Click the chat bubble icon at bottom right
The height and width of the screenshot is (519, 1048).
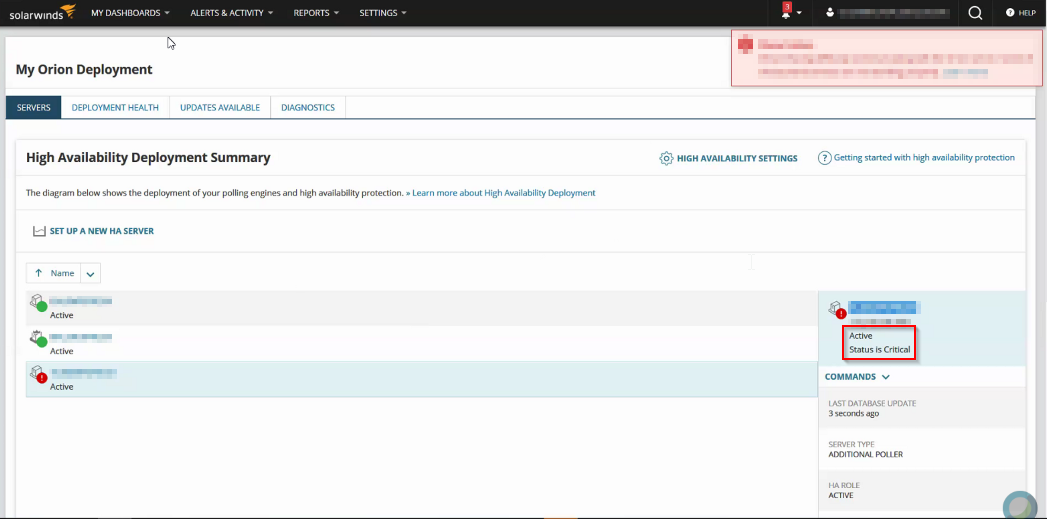click(1020, 506)
